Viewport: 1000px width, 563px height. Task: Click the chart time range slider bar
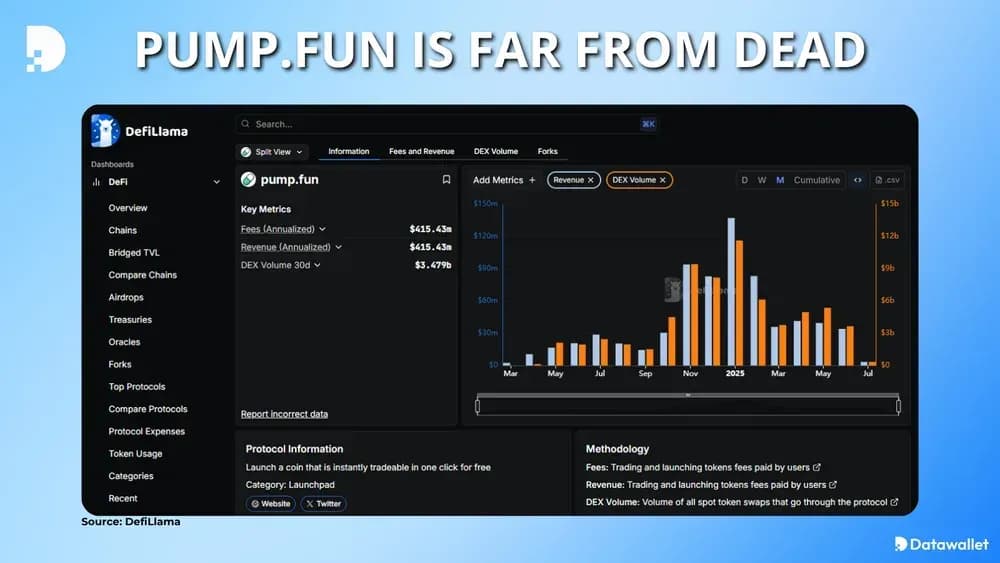688,406
